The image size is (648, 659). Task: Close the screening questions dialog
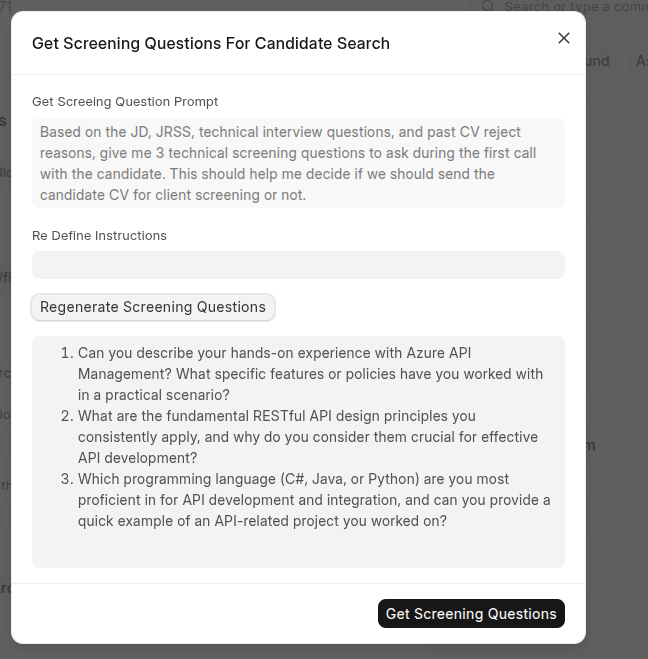coord(564,38)
